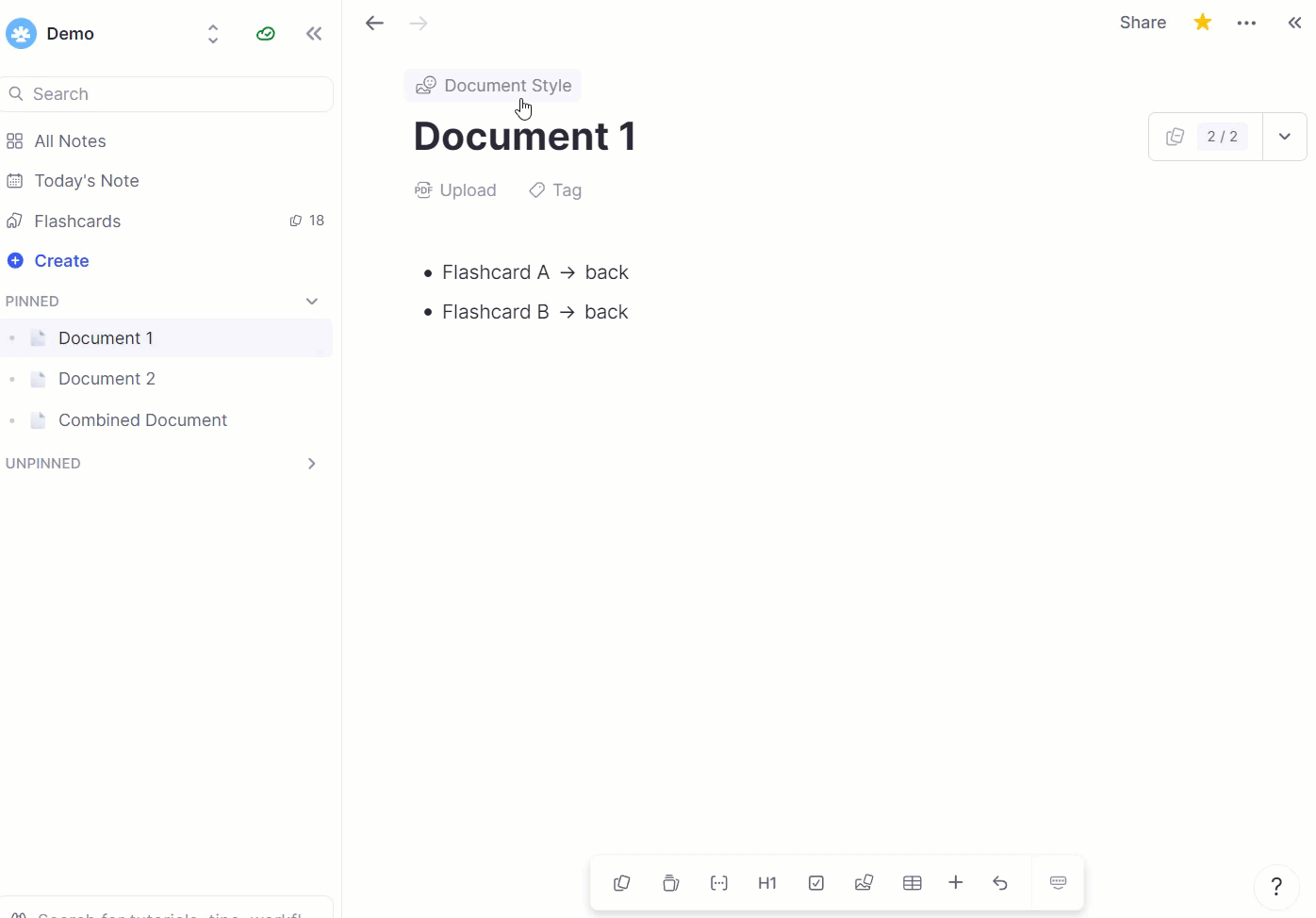Open the Flashcards section in sidebar
Screen dimensions: 1316x918
77,221
